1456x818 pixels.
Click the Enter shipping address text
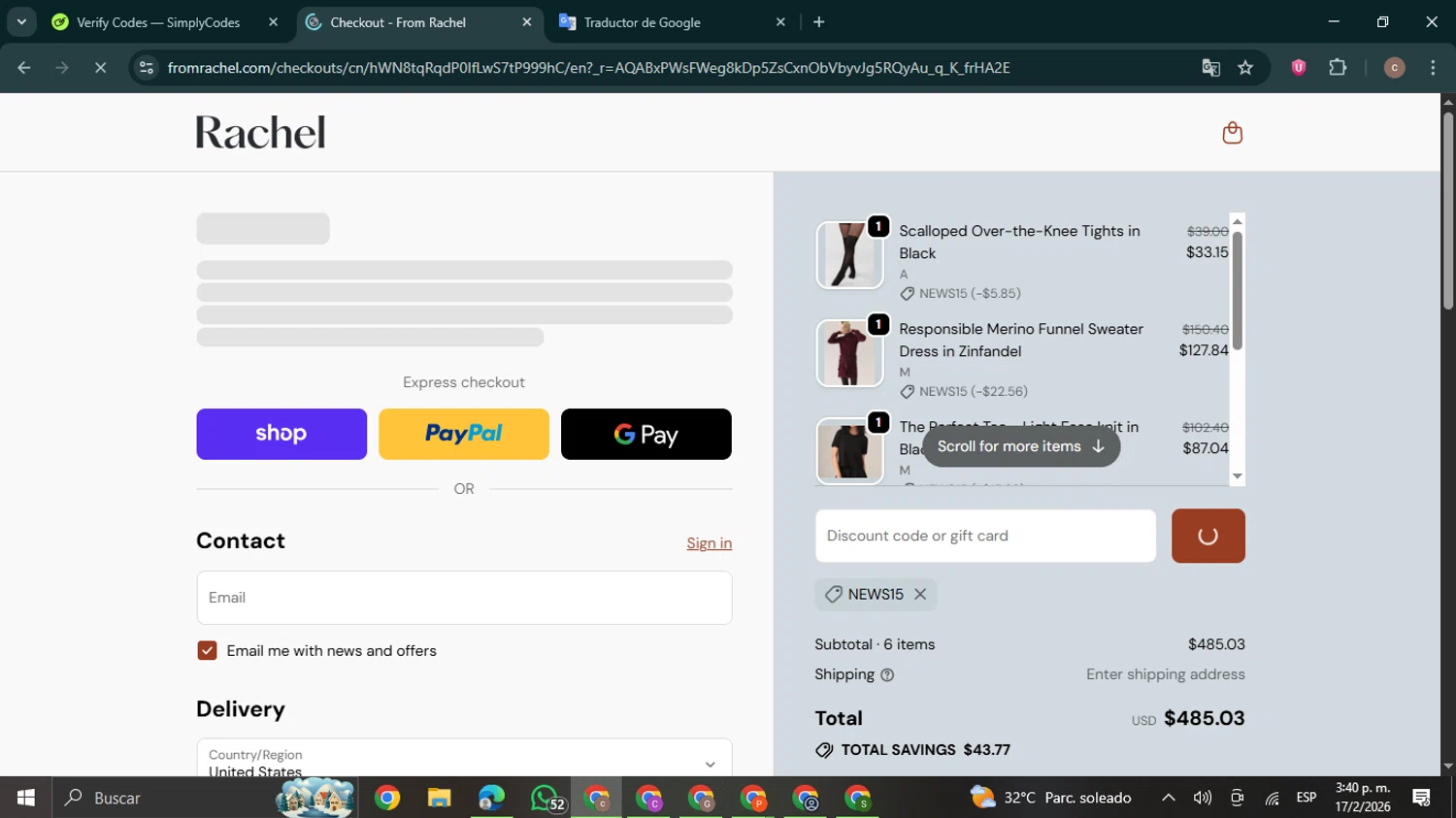pos(1166,674)
